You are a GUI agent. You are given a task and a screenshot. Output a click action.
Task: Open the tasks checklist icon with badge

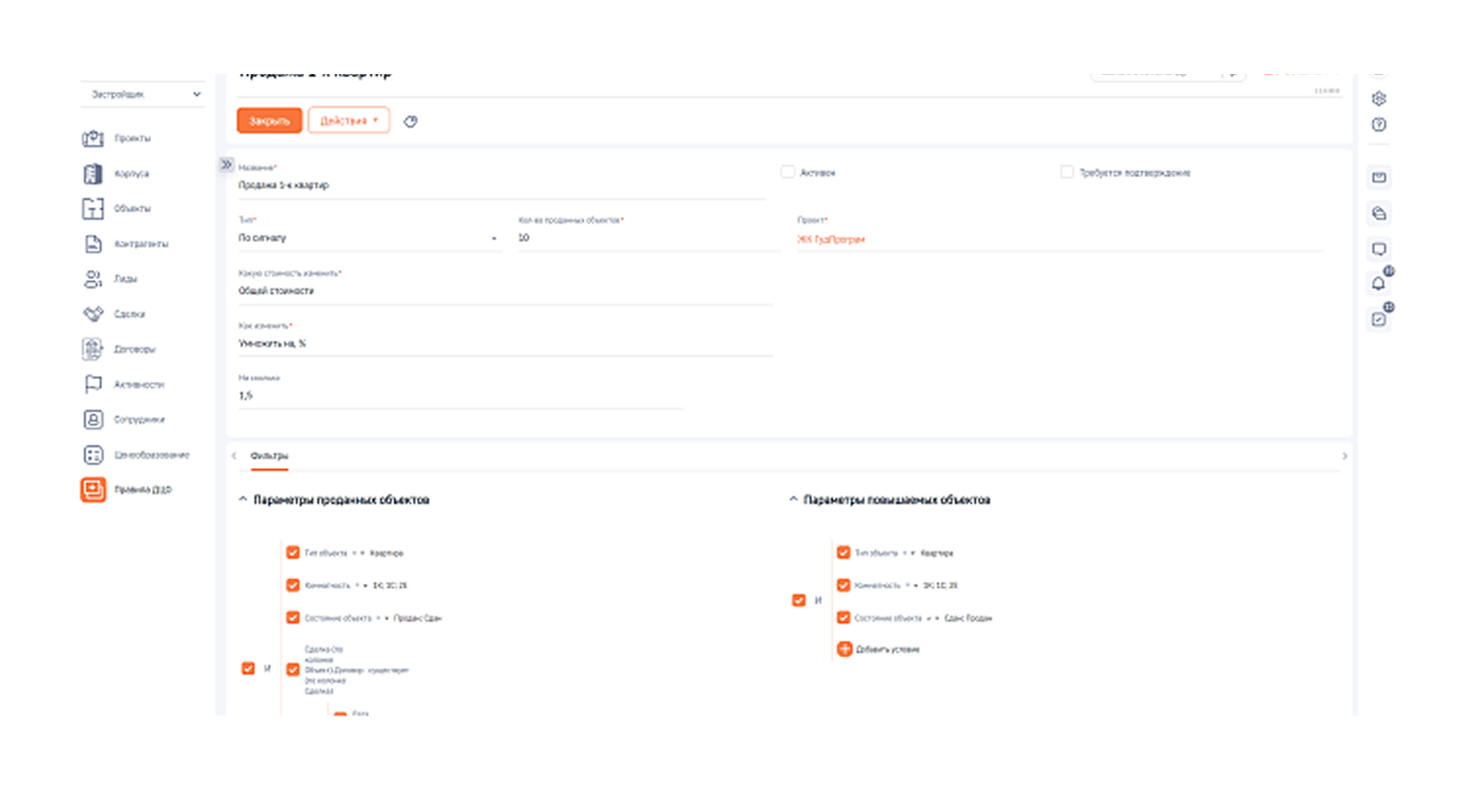pyautogui.click(x=1379, y=319)
